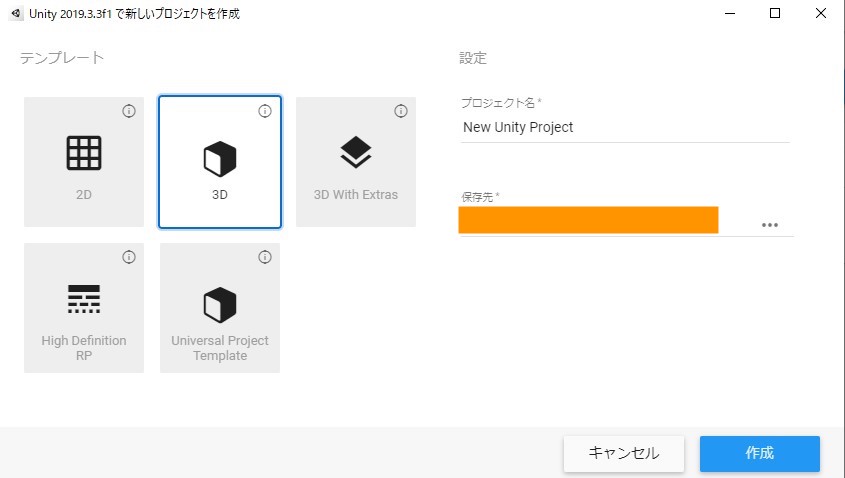Image resolution: width=845 pixels, height=478 pixels.
Task: Show info for Universal Project Template
Action: (265, 257)
